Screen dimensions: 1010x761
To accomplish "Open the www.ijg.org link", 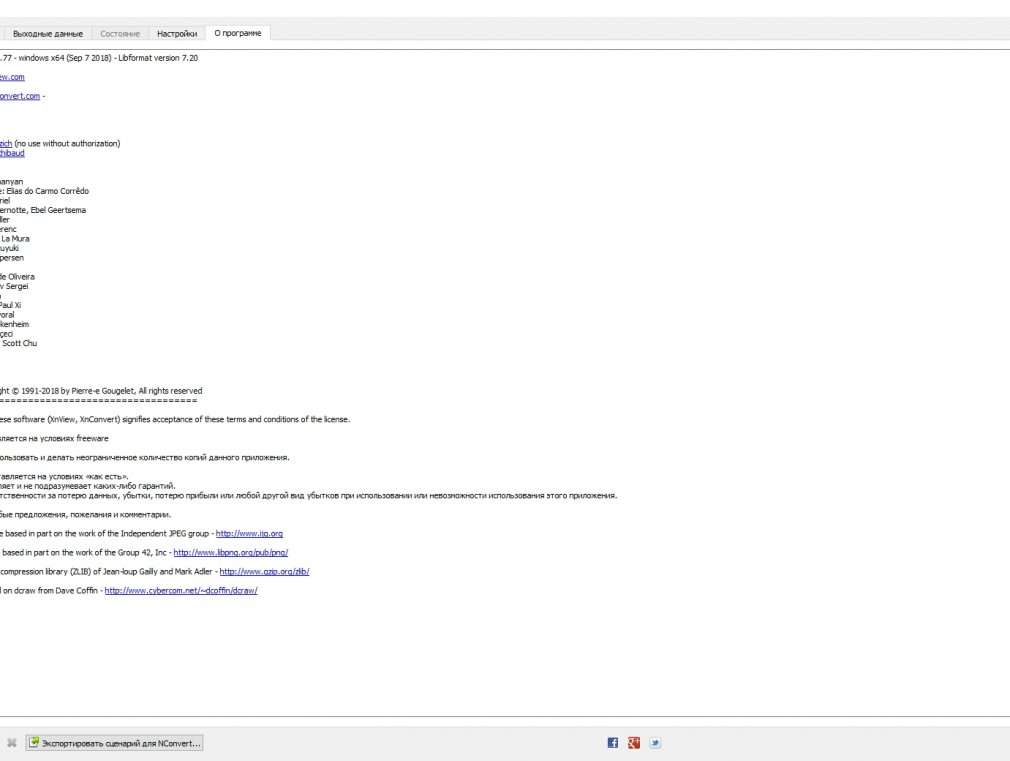I will [x=249, y=534].
